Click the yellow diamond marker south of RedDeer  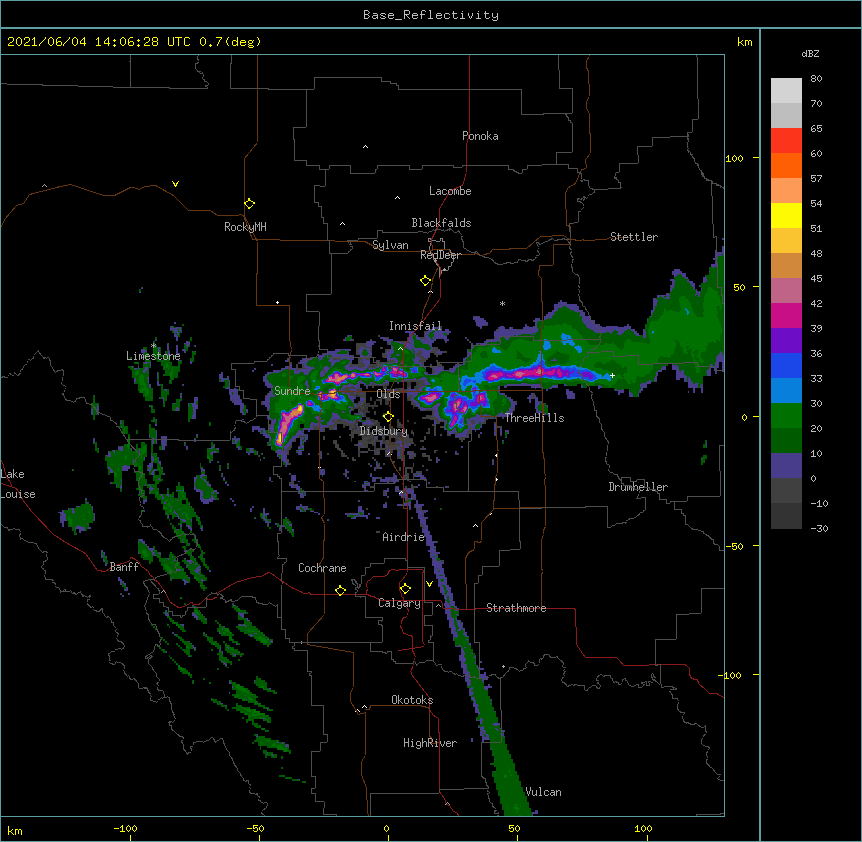pos(425,281)
